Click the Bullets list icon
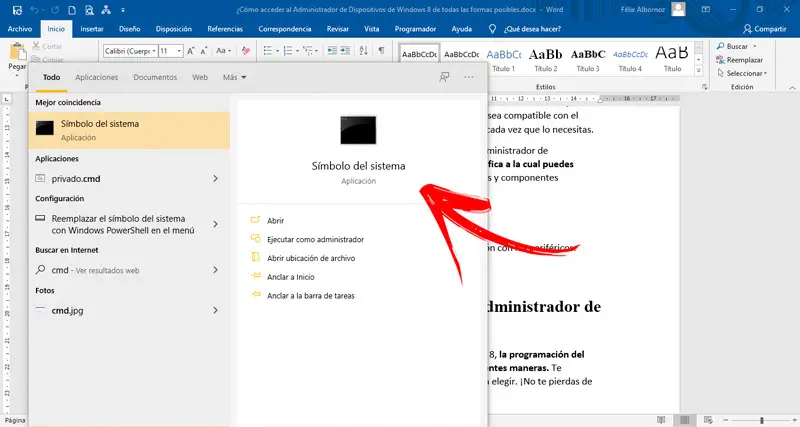Viewport: 800px width, 427px height. click(x=267, y=51)
